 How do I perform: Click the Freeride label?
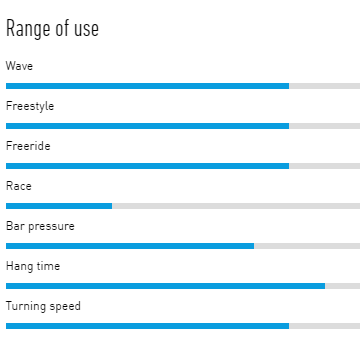pyautogui.click(x=28, y=146)
